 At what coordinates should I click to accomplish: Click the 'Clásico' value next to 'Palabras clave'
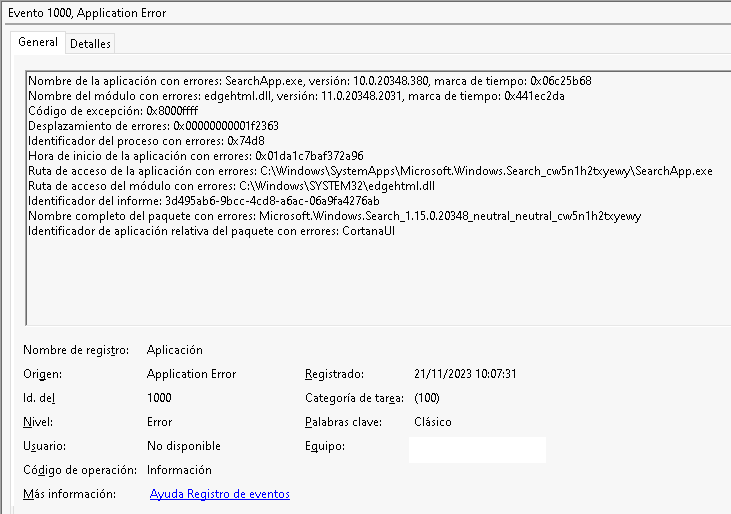pos(433,422)
